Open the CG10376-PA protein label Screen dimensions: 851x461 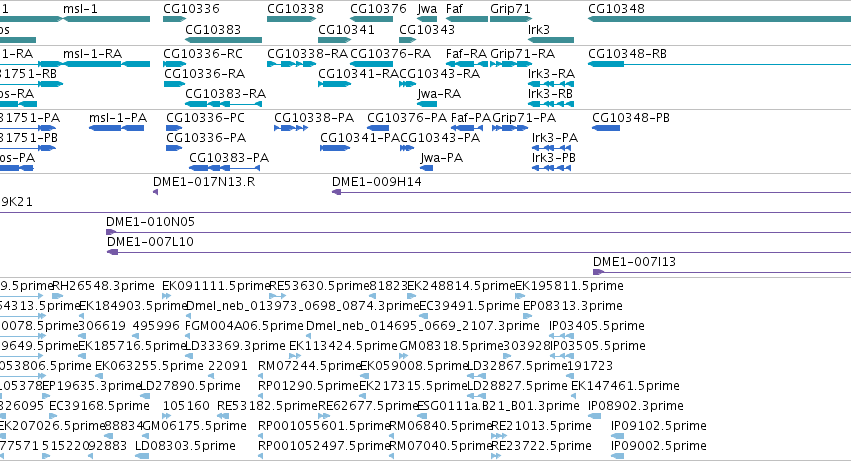click(x=407, y=118)
